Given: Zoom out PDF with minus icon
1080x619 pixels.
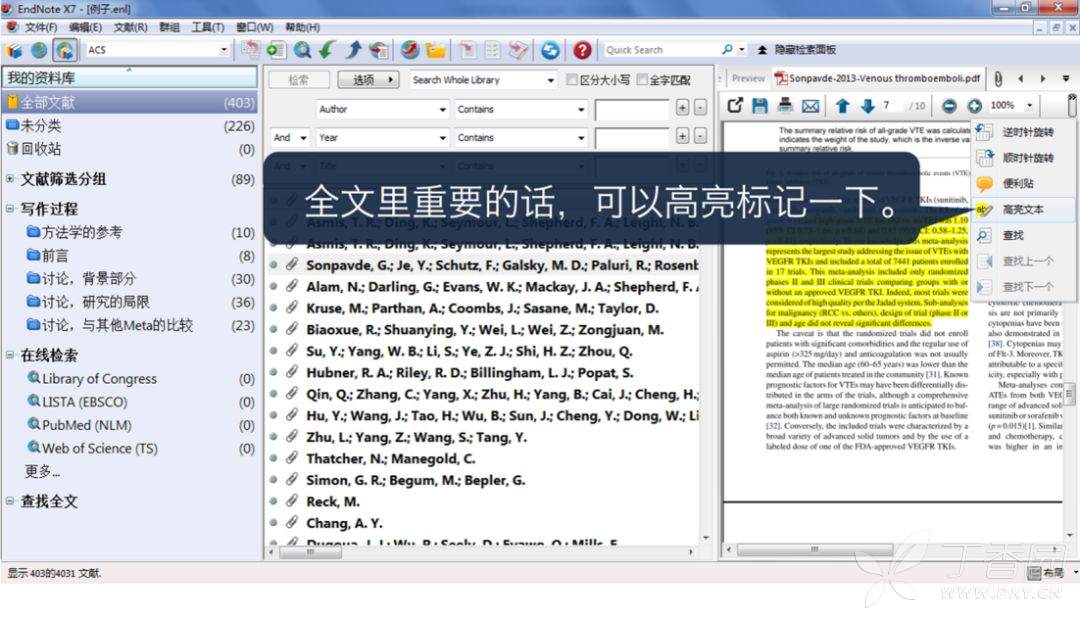Looking at the screenshot, I should click(x=949, y=105).
